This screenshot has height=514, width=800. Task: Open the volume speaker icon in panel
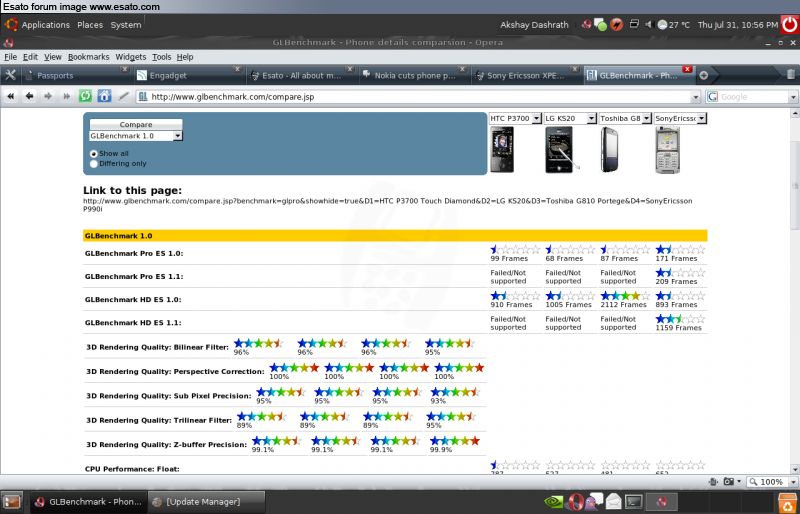pos(649,25)
